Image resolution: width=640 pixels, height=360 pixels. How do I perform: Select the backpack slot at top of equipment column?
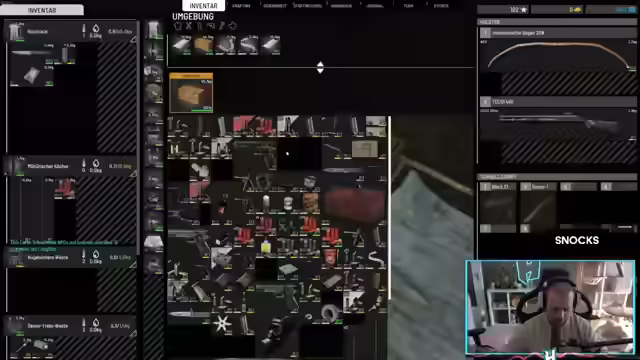click(x=153, y=30)
